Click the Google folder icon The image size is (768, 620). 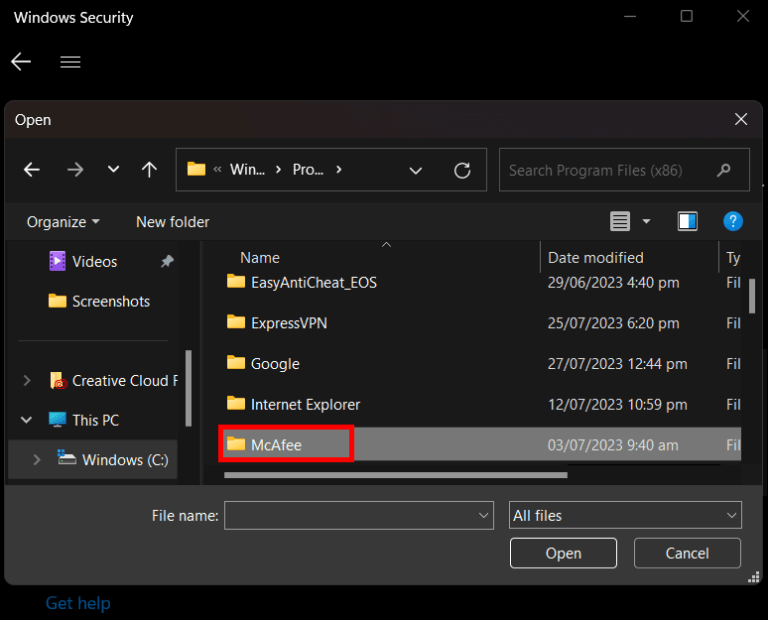point(236,363)
